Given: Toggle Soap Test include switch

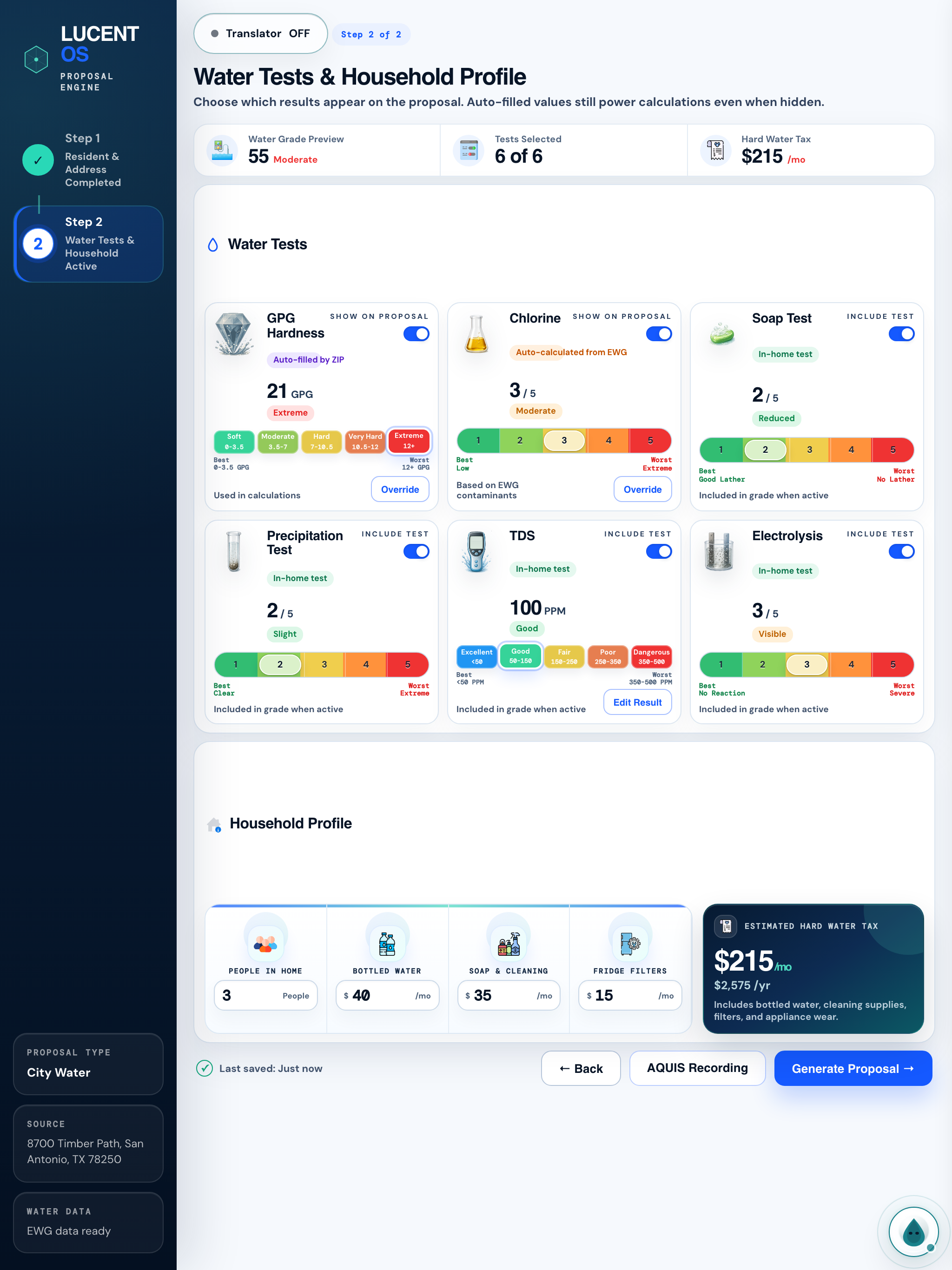Looking at the screenshot, I should 901,334.
